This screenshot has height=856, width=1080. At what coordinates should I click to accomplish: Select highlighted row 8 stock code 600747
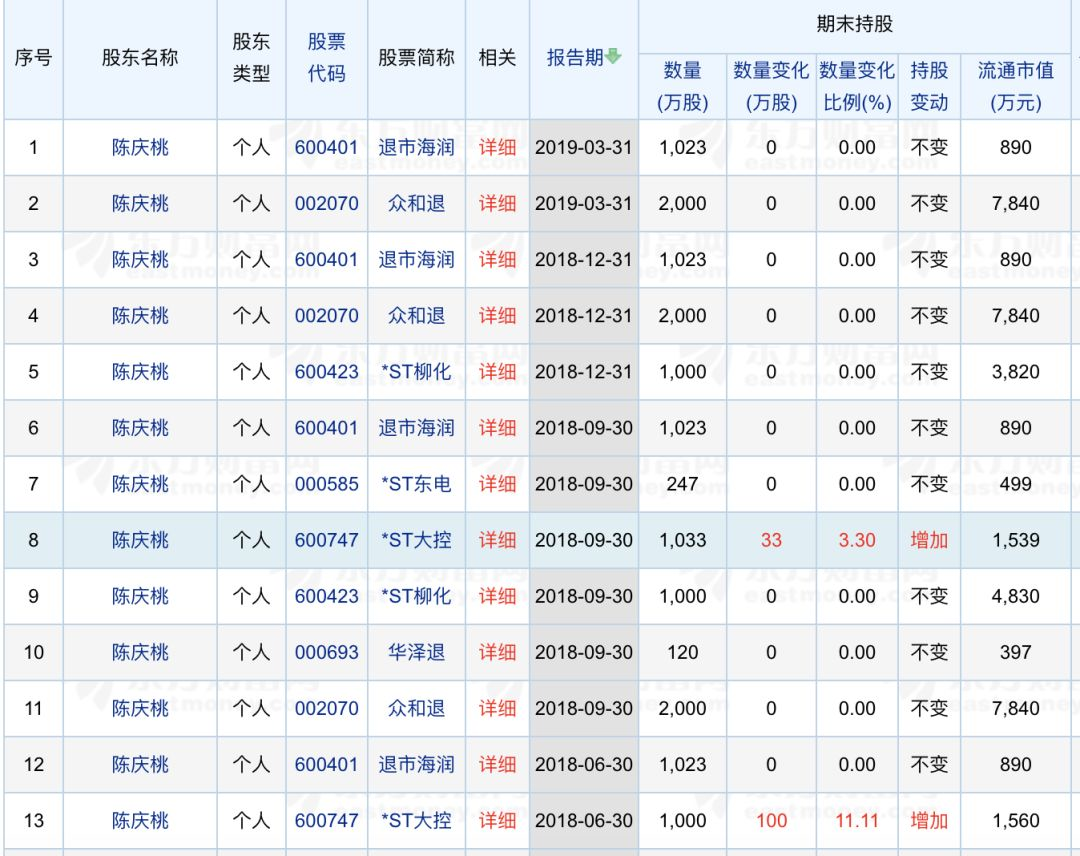326,540
